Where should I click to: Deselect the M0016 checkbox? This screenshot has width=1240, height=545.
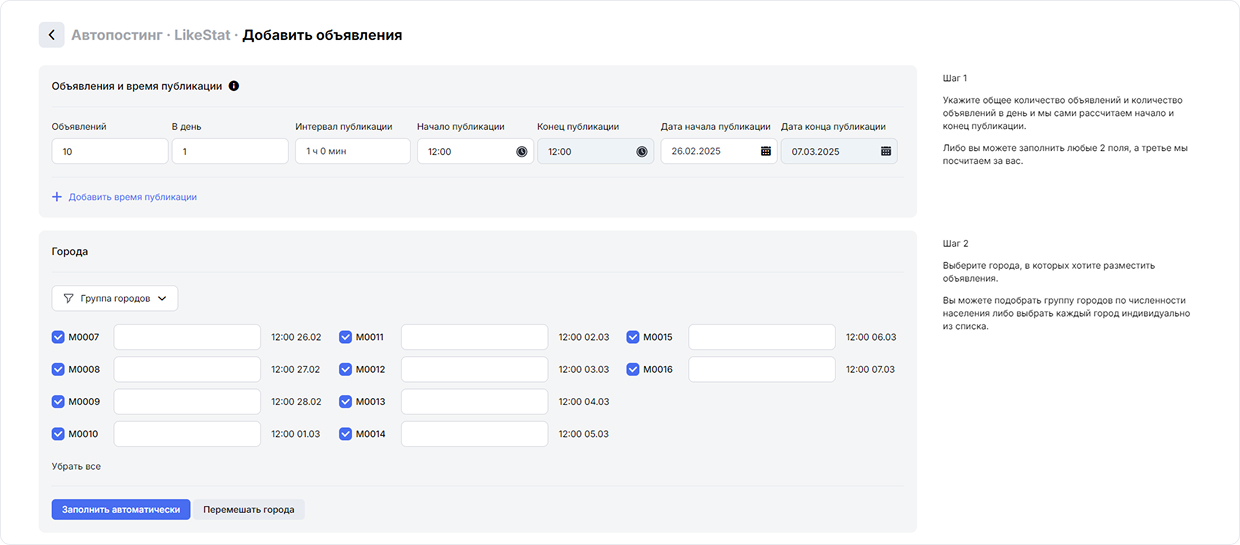633,369
